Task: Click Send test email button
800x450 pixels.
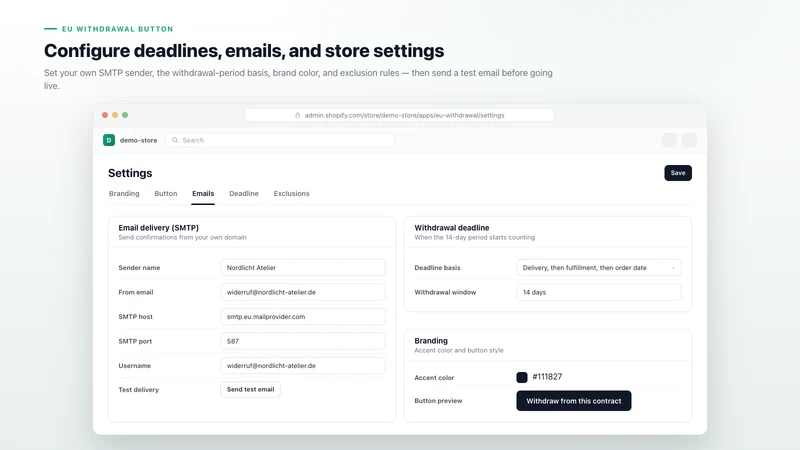Action: coord(251,389)
